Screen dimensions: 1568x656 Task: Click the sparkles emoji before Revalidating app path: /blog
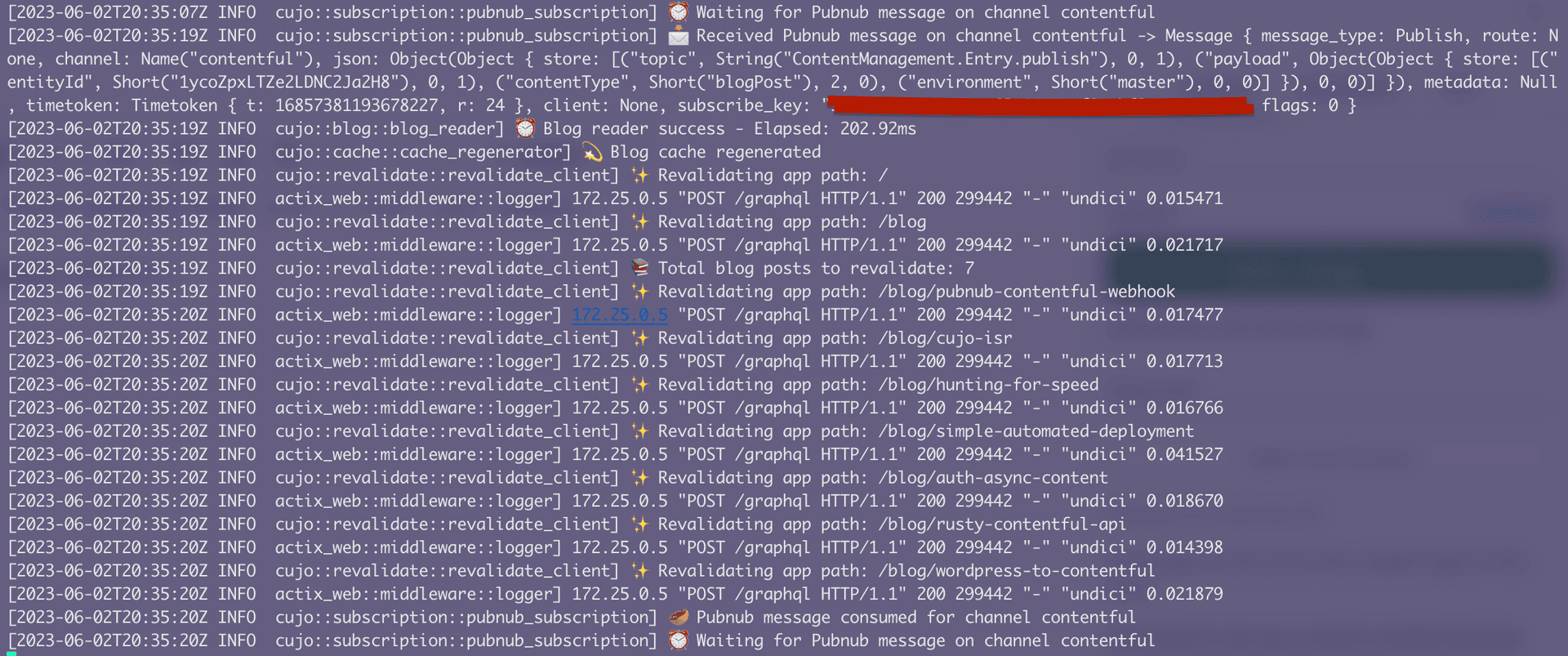click(640, 222)
